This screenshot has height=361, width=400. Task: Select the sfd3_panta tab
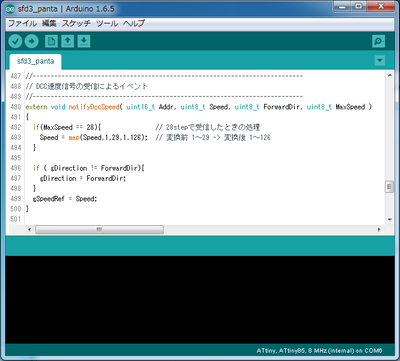point(35,62)
